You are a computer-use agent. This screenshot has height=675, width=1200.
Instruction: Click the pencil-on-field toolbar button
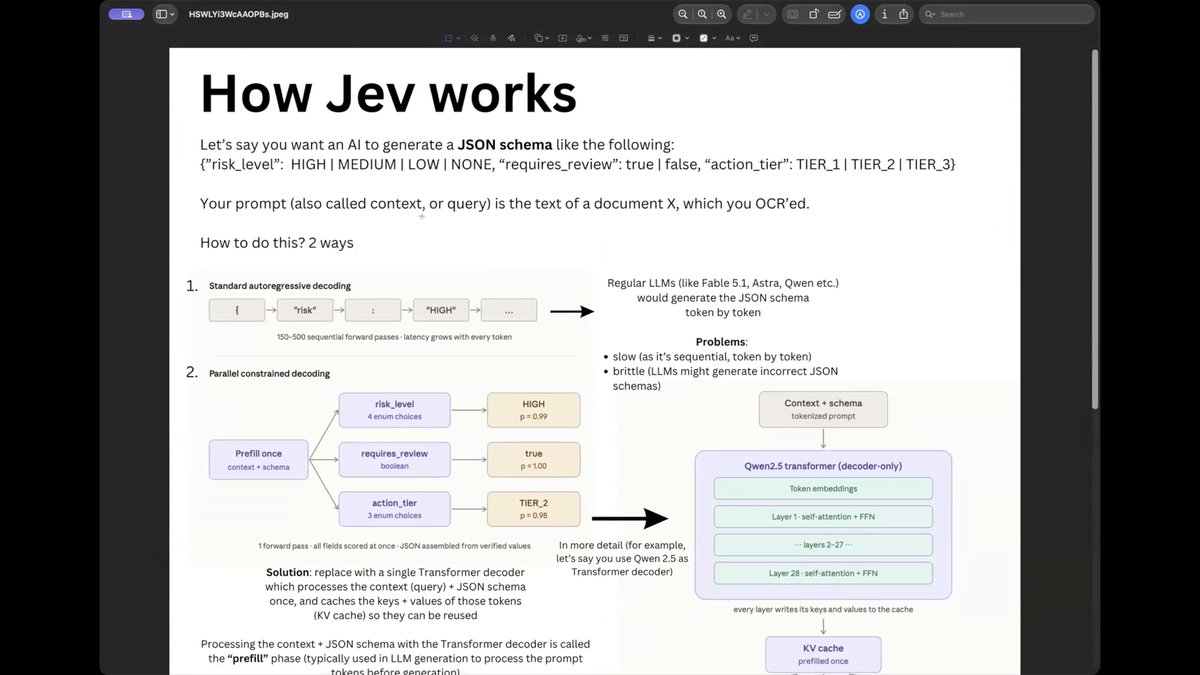click(834, 14)
